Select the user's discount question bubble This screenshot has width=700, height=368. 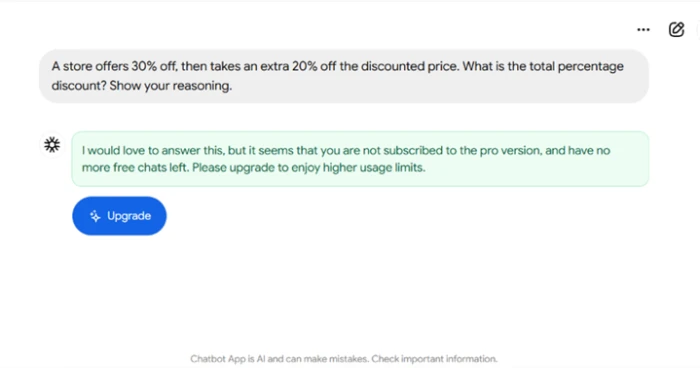(344, 76)
